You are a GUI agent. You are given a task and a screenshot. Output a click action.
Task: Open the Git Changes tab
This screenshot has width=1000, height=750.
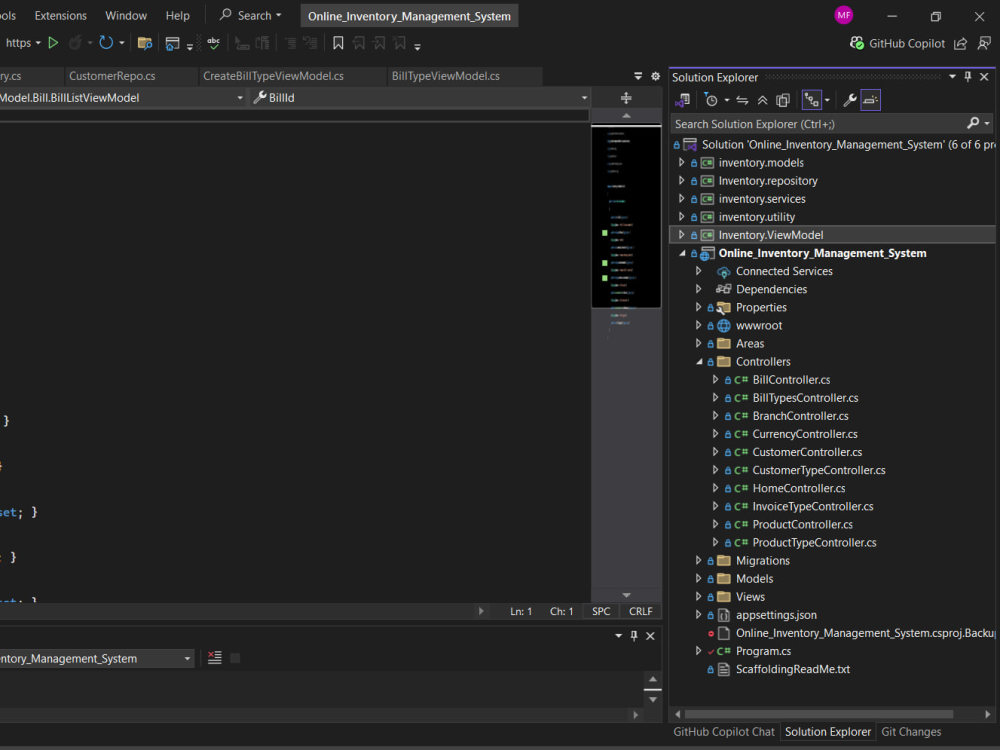coord(911,732)
